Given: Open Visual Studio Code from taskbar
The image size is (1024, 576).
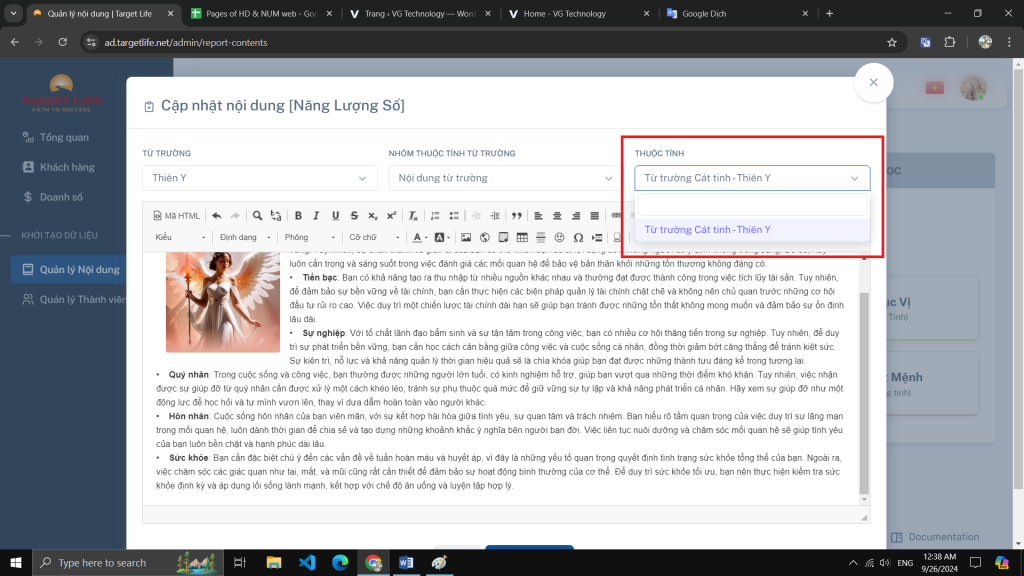Looking at the screenshot, I should (x=307, y=562).
